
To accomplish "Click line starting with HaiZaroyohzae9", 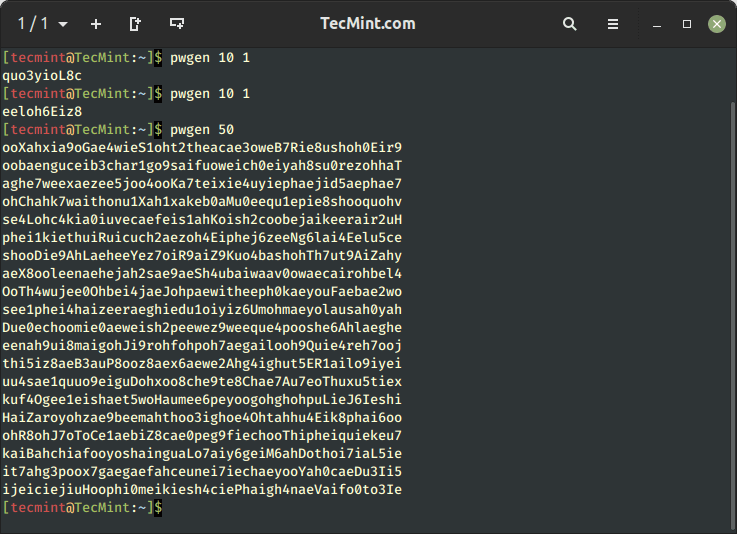I will tap(202, 417).
